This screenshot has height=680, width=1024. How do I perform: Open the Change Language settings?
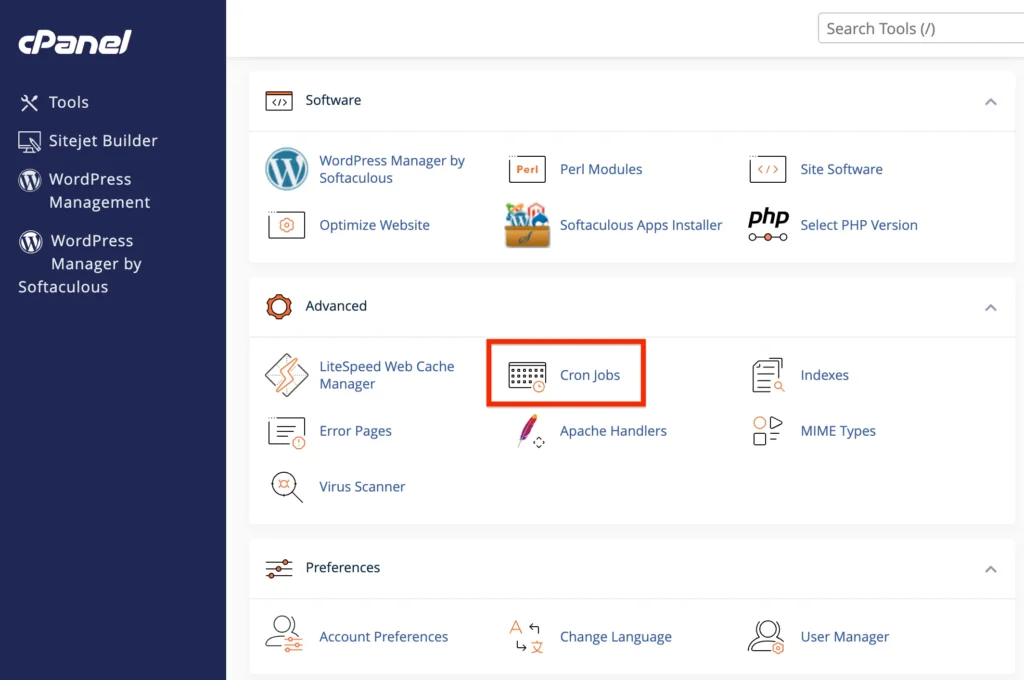616,637
